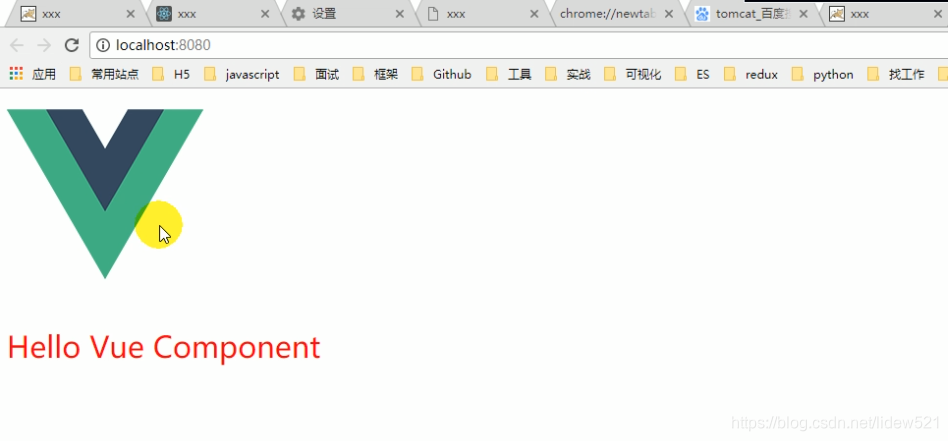Open the ES bookmark folder

point(692,74)
